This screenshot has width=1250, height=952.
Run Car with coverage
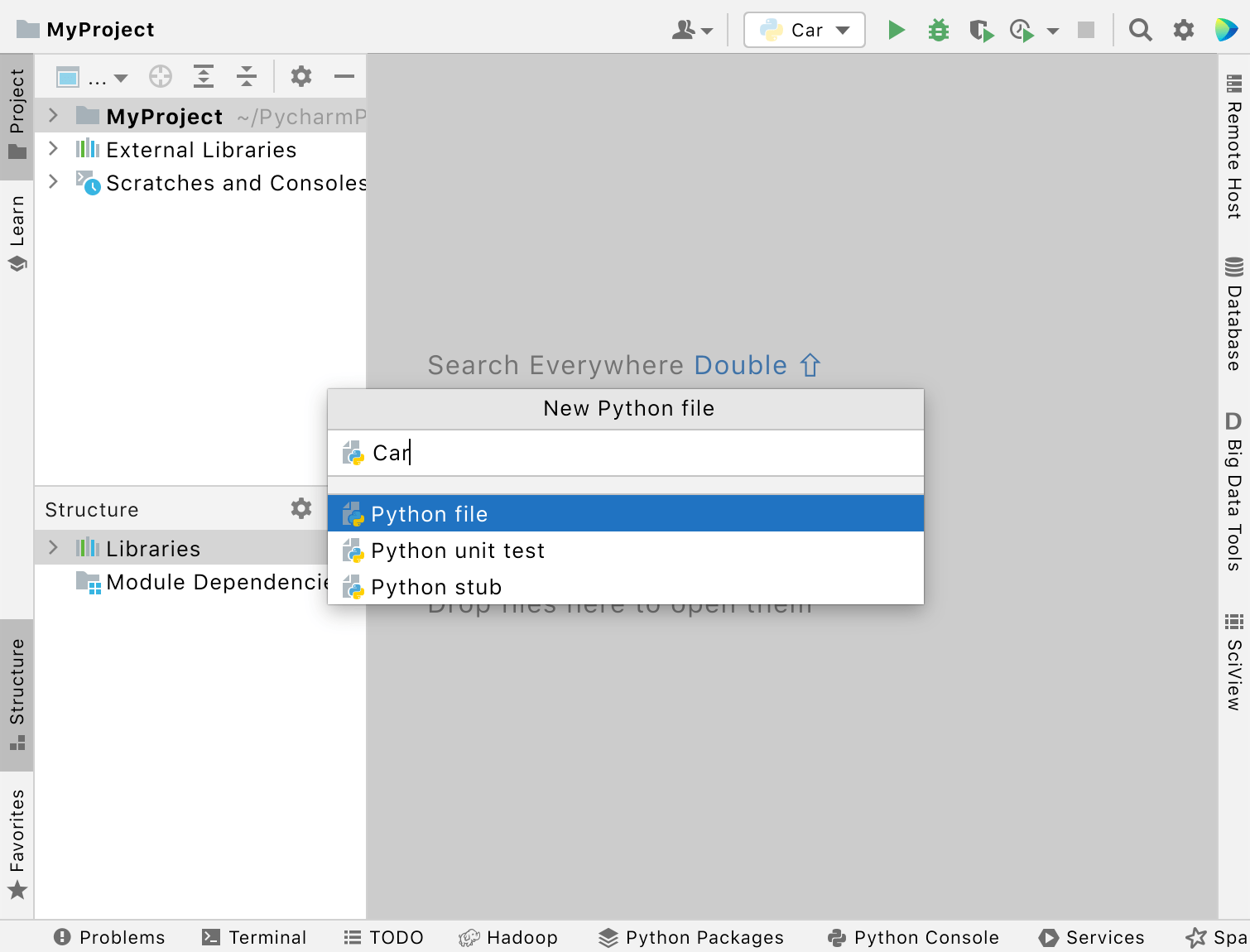pyautogui.click(x=982, y=30)
